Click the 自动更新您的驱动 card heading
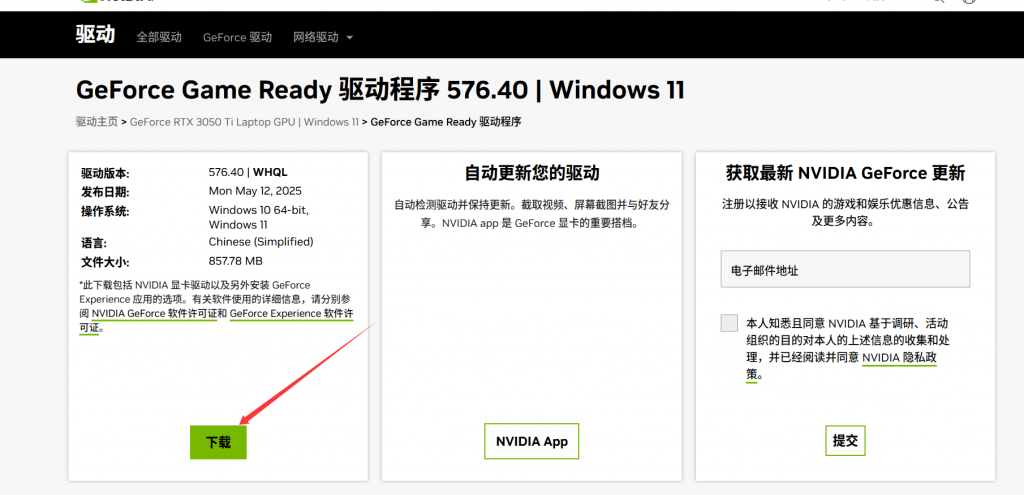 point(532,173)
